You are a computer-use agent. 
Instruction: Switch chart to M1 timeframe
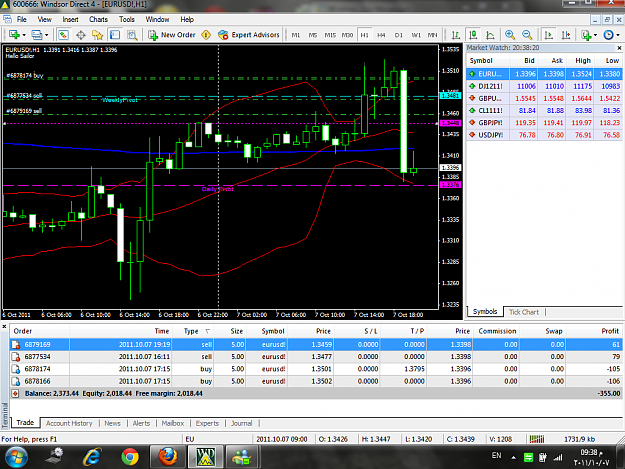pyautogui.click(x=295, y=35)
